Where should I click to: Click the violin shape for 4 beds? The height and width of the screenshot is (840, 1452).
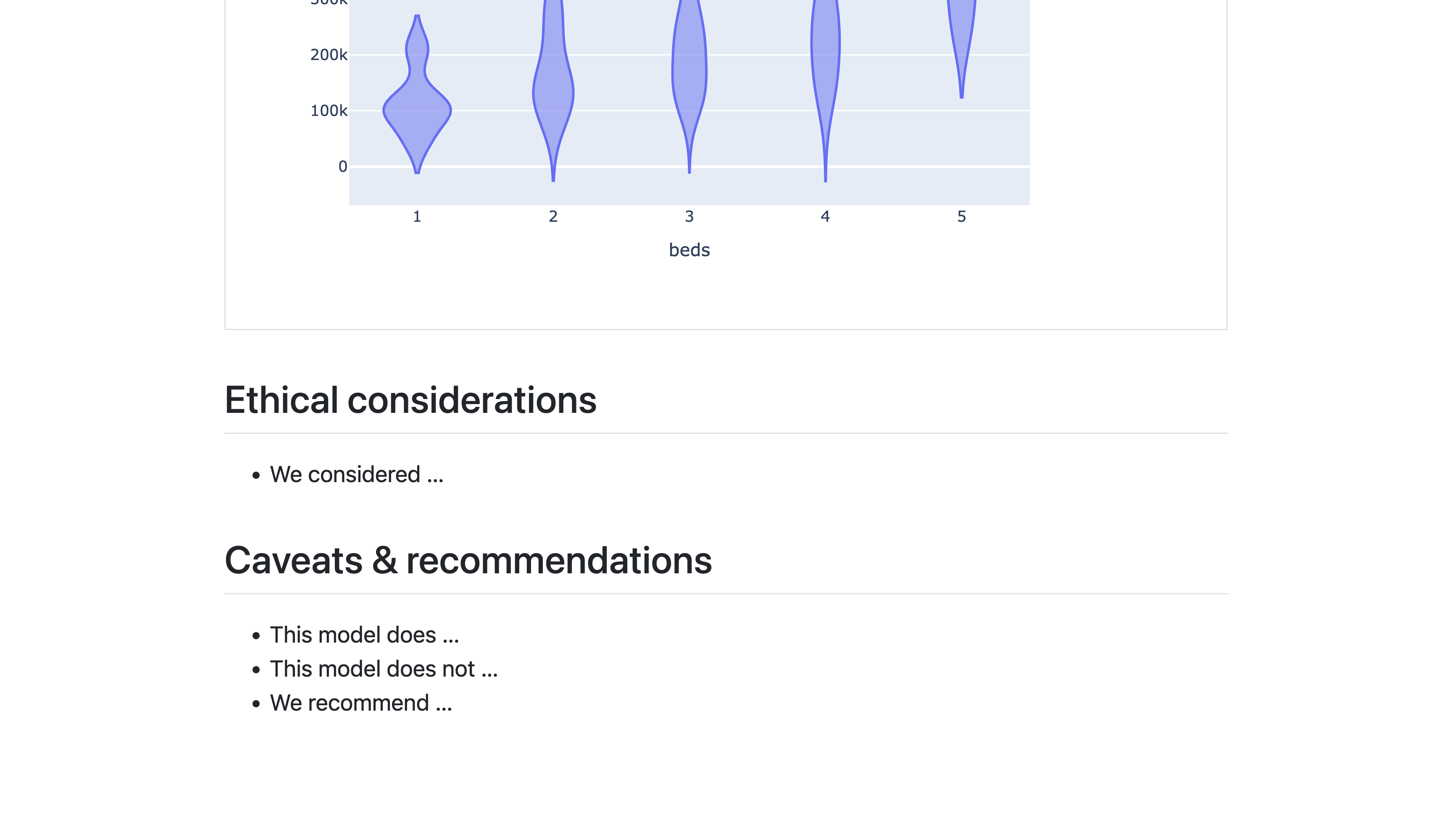point(825,58)
